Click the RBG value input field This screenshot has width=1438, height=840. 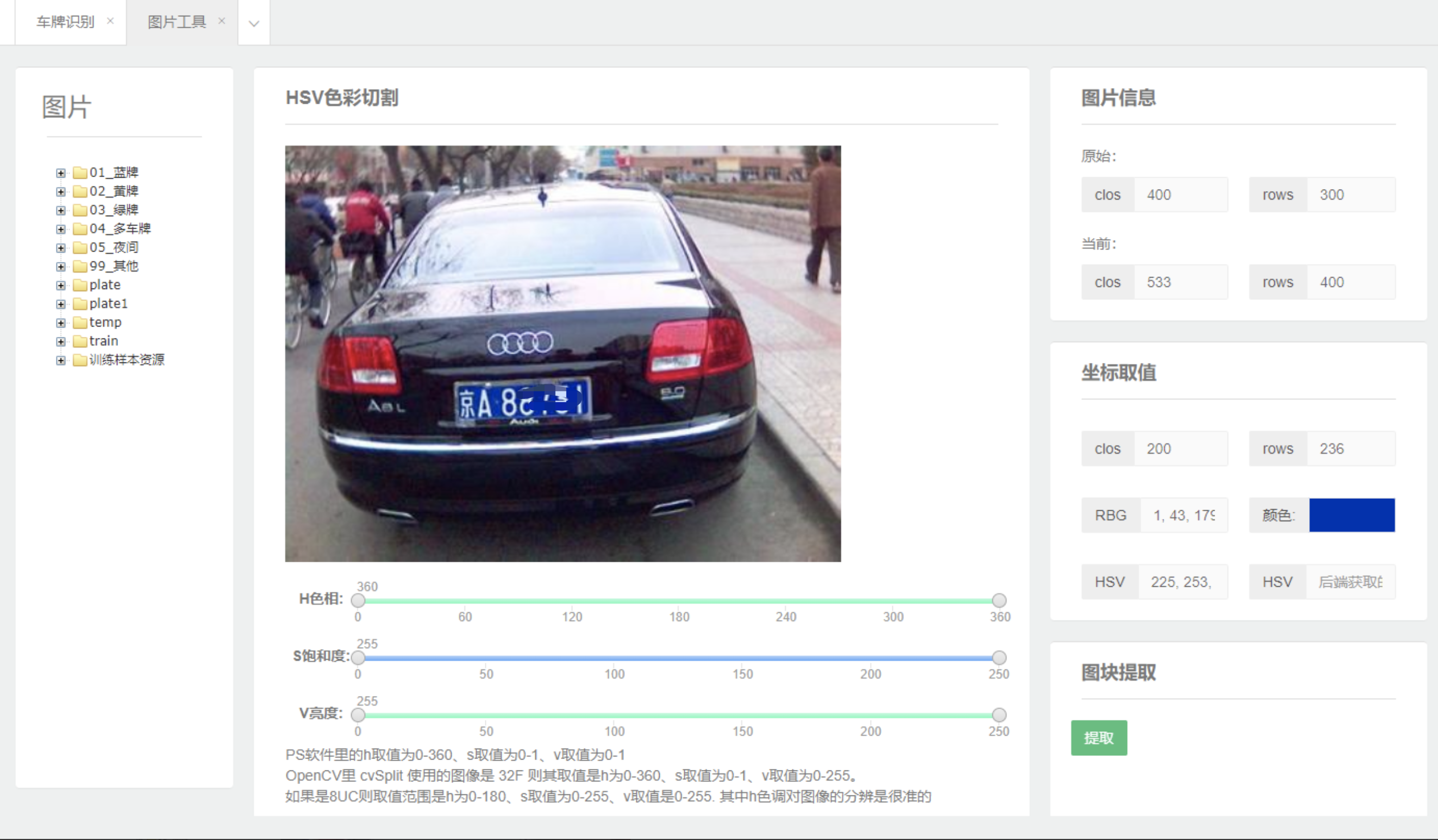click(x=1184, y=515)
